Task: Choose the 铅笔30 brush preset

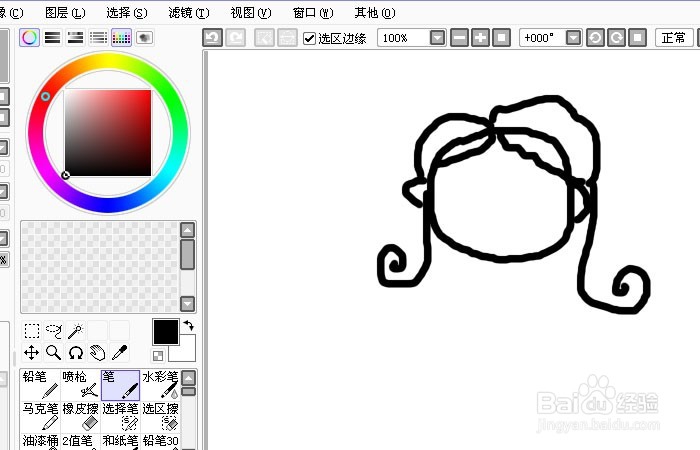Action: click(161, 442)
